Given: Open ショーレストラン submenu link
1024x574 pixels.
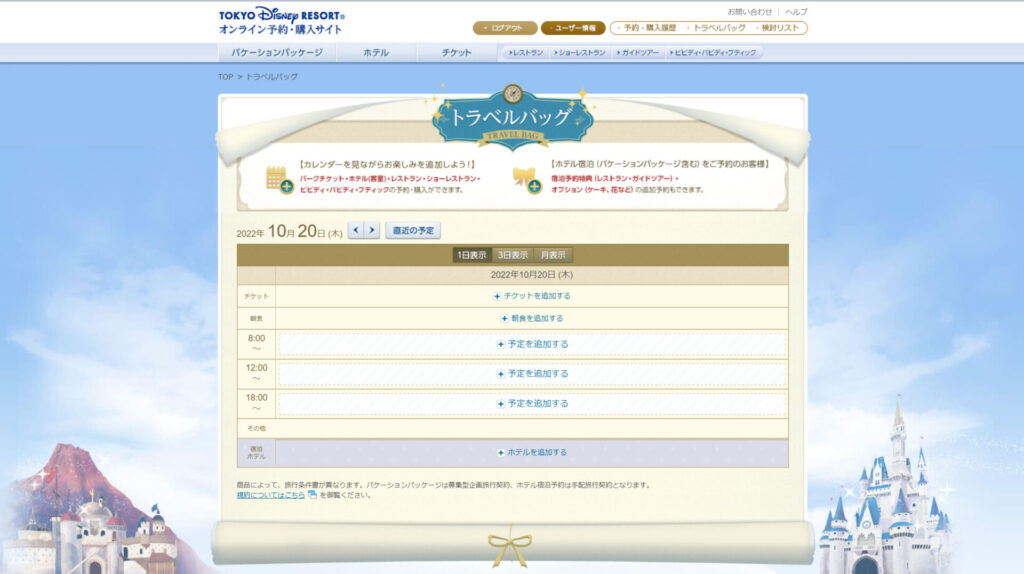Looking at the screenshot, I should (579, 52).
